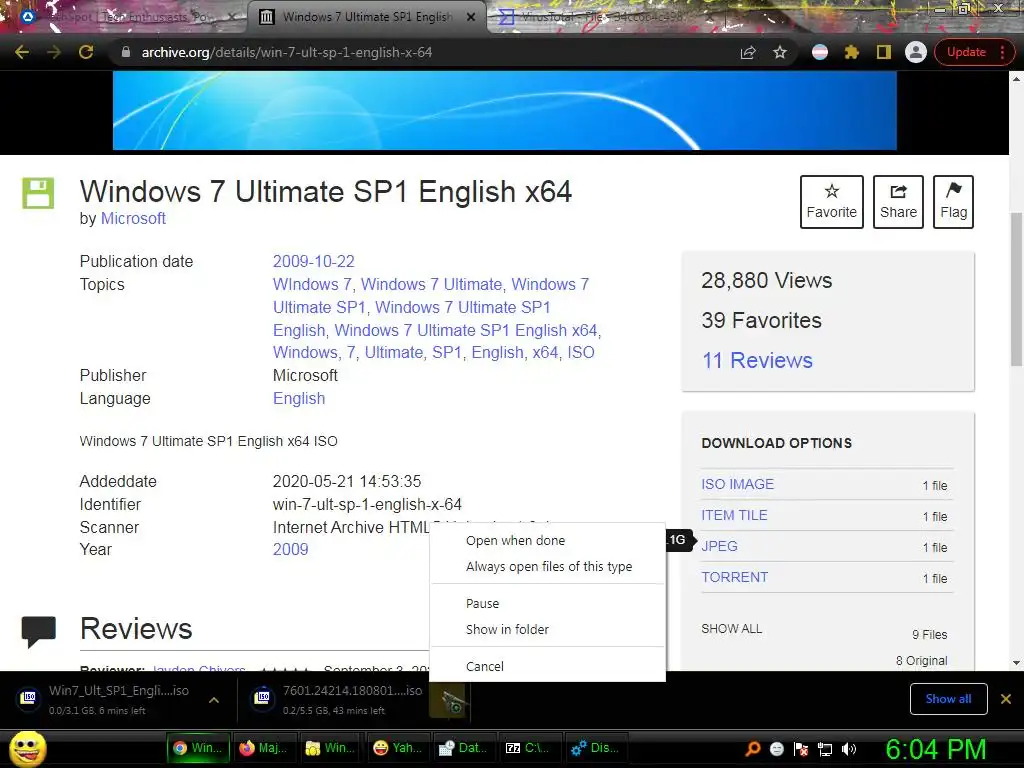Open the smiley face Start button

[28, 749]
